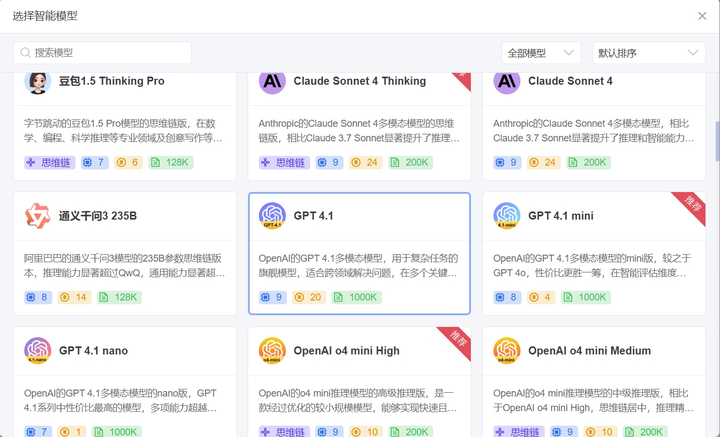
Task: Click 1000K context badge on GPT 4.1 card
Action: click(357, 297)
